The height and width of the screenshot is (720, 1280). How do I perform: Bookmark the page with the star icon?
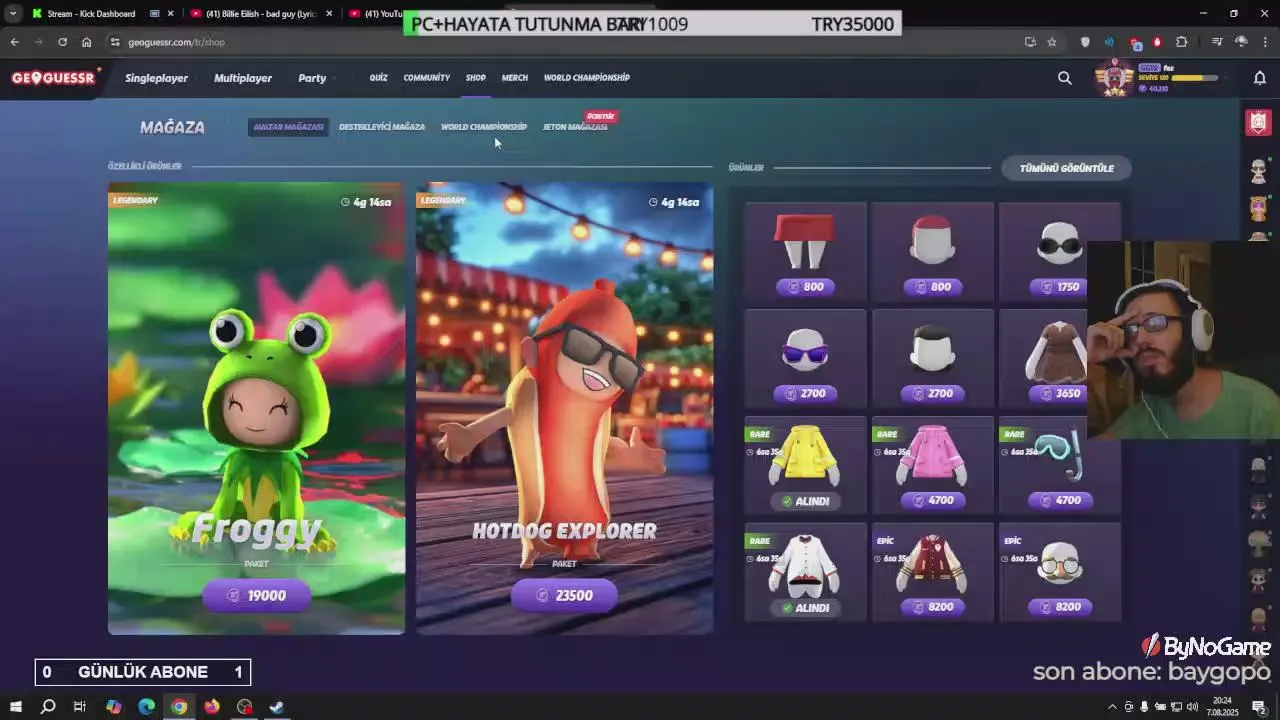pos(1052,42)
